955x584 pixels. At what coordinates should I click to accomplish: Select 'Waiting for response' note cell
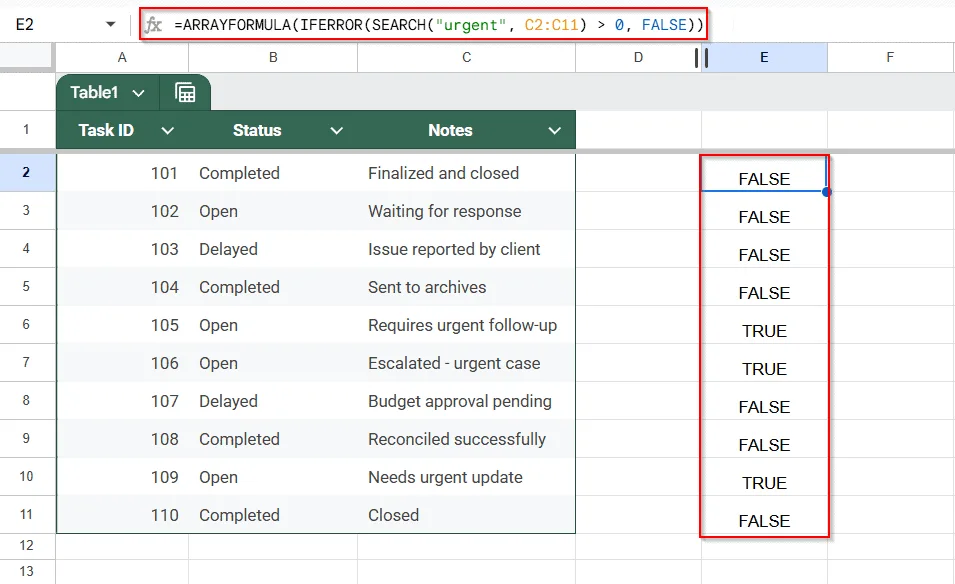coord(467,211)
